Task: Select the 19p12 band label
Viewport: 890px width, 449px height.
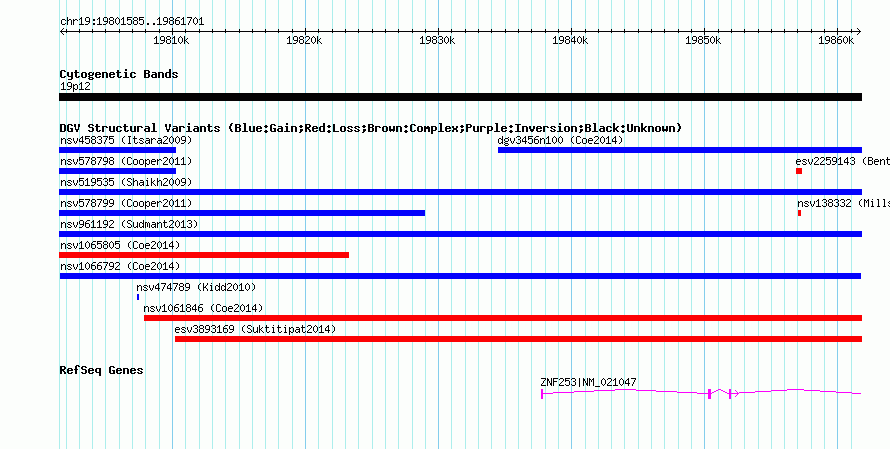Action: (75, 87)
